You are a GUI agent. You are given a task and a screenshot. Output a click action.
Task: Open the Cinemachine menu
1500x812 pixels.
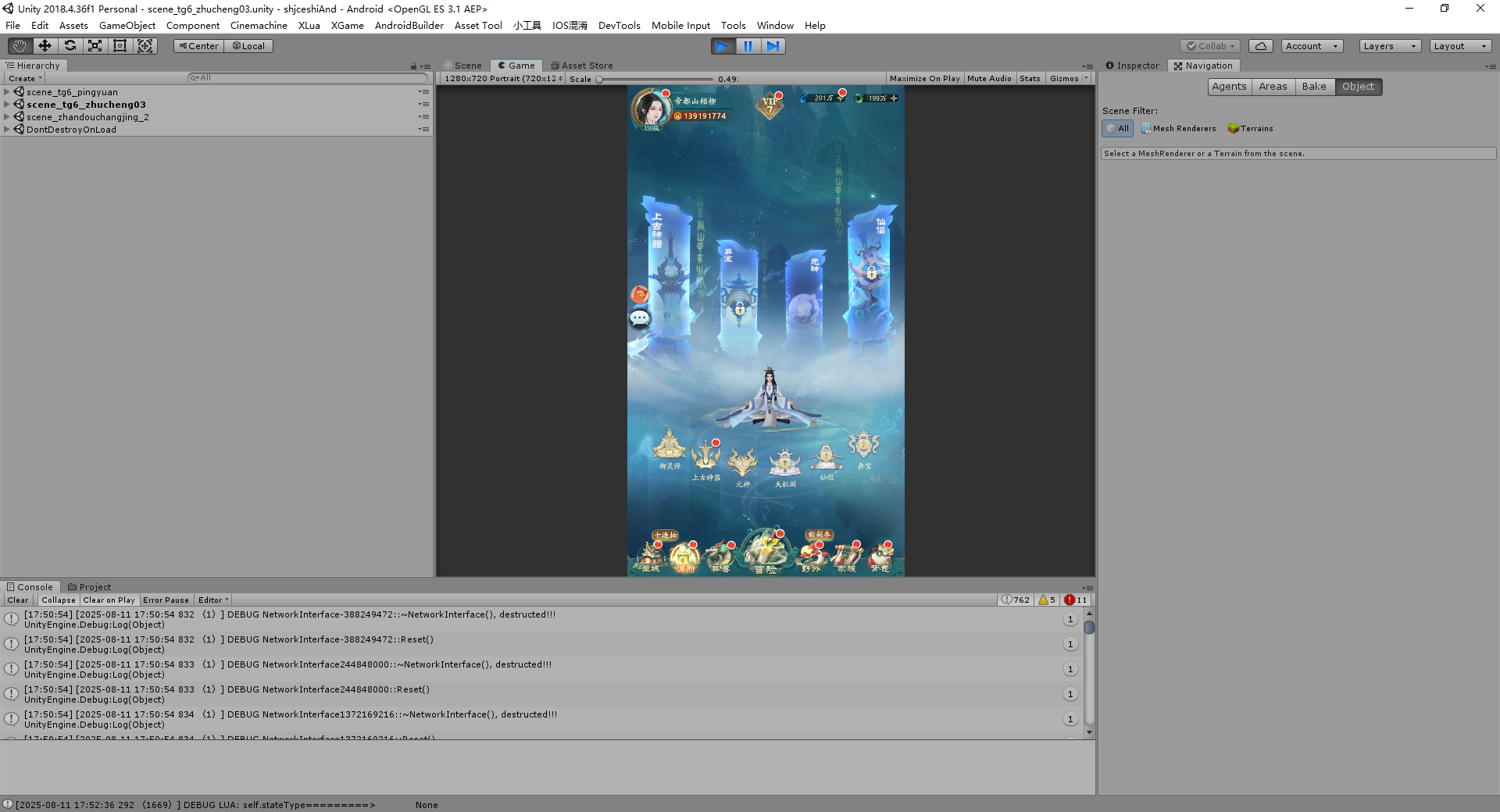[x=259, y=26]
